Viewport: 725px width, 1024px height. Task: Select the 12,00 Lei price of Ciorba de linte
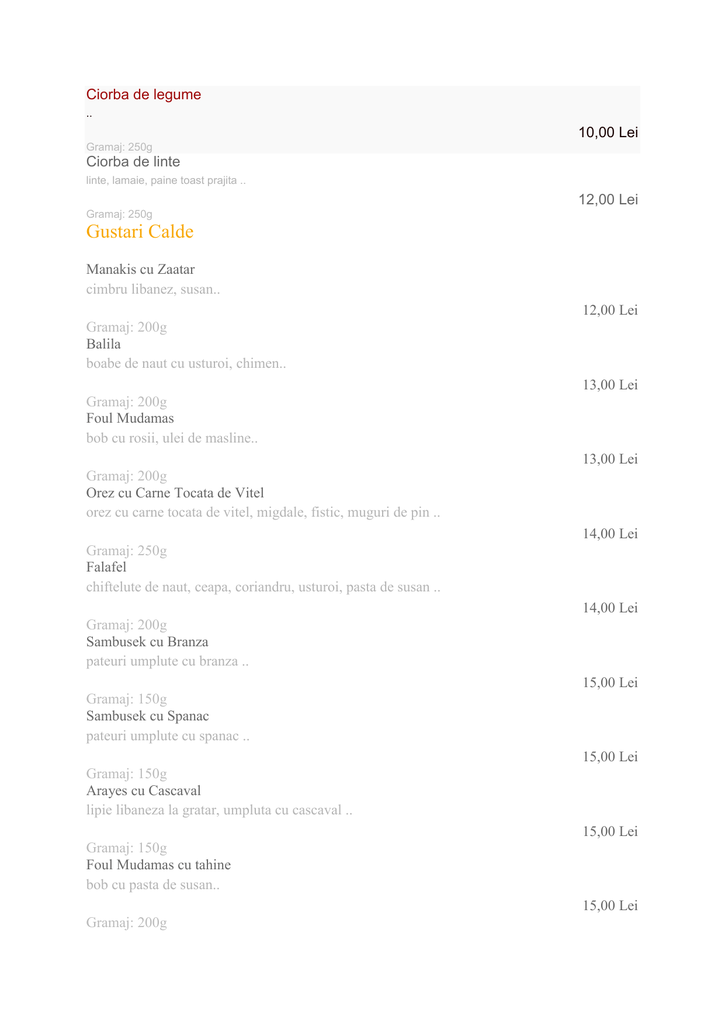pyautogui.click(x=608, y=200)
